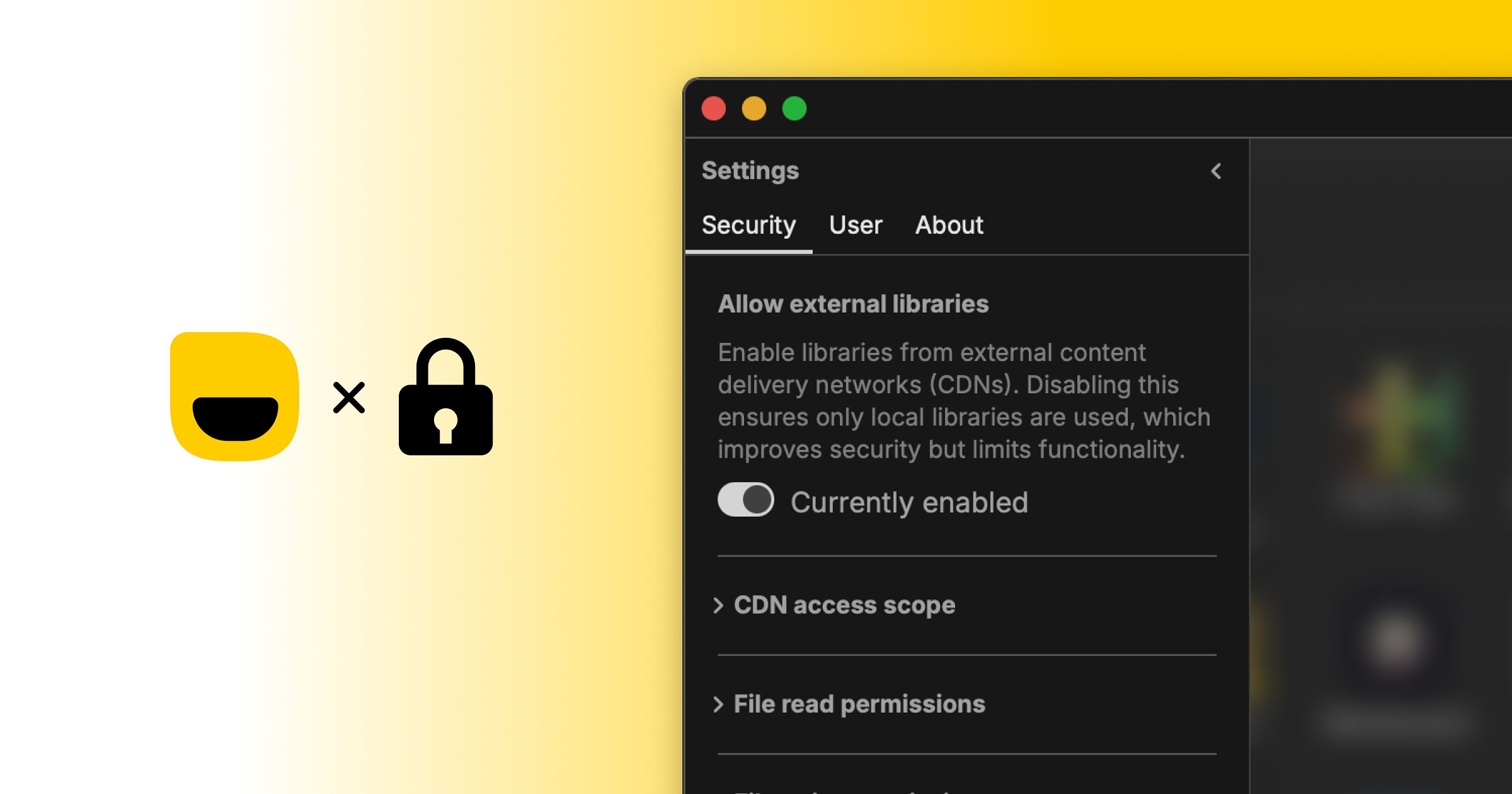Screen dimensions: 1512x794
Task: Click the 'Allow external libraries' heading
Action: point(853,304)
